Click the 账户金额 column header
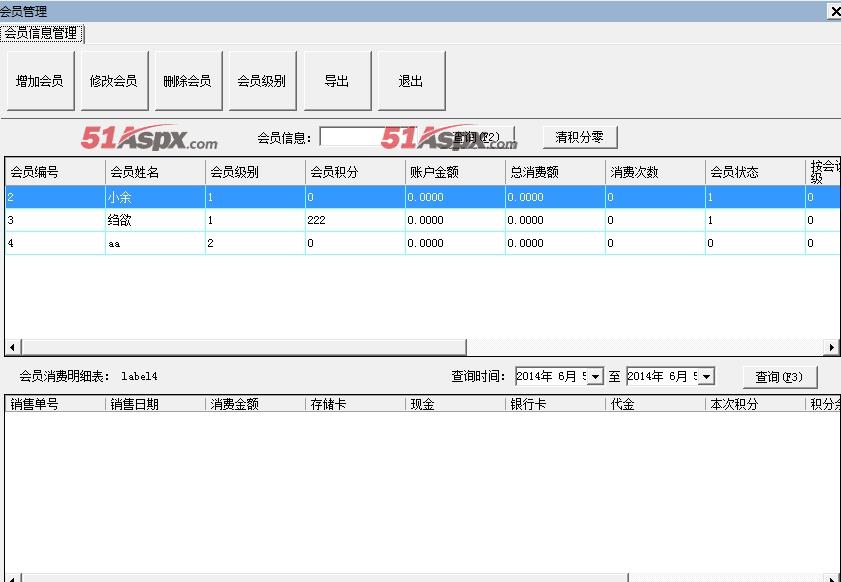This screenshot has width=841, height=582. [455, 172]
